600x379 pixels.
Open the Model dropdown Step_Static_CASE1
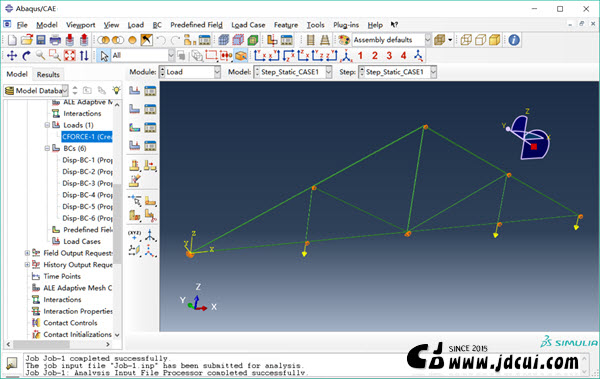(x=293, y=72)
